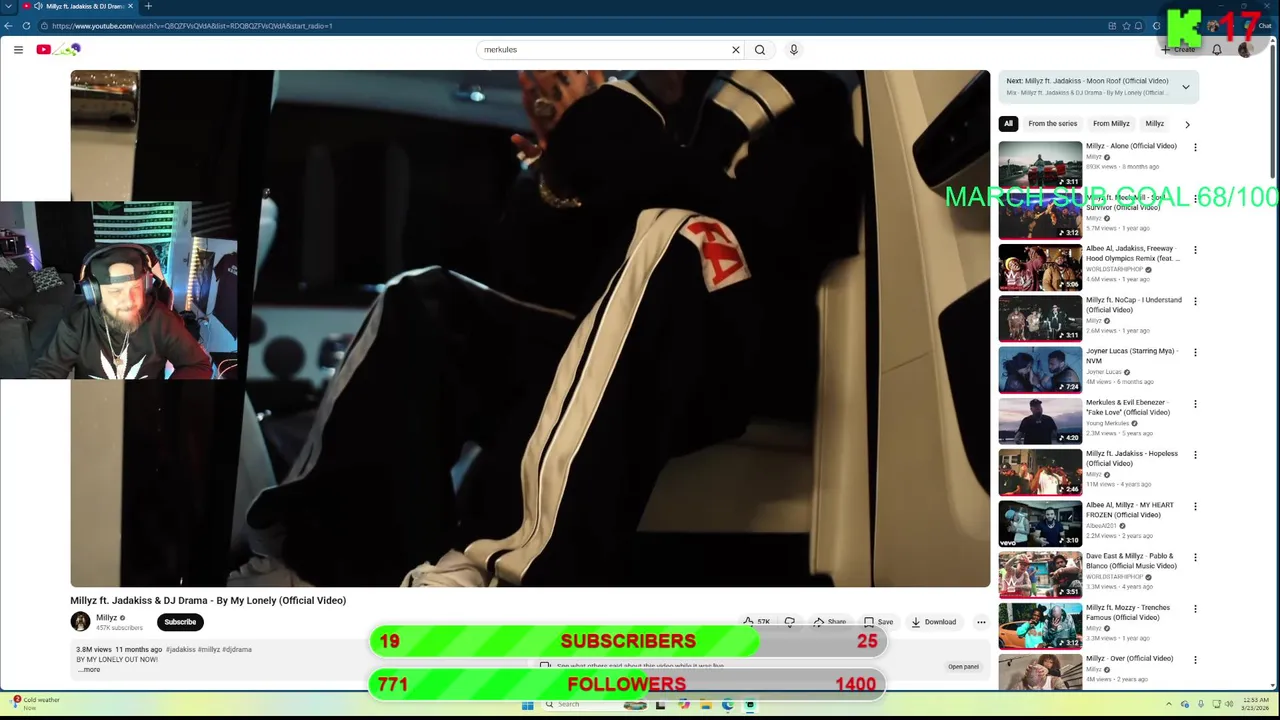Open a new browser tab

pyautogui.click(x=148, y=6)
